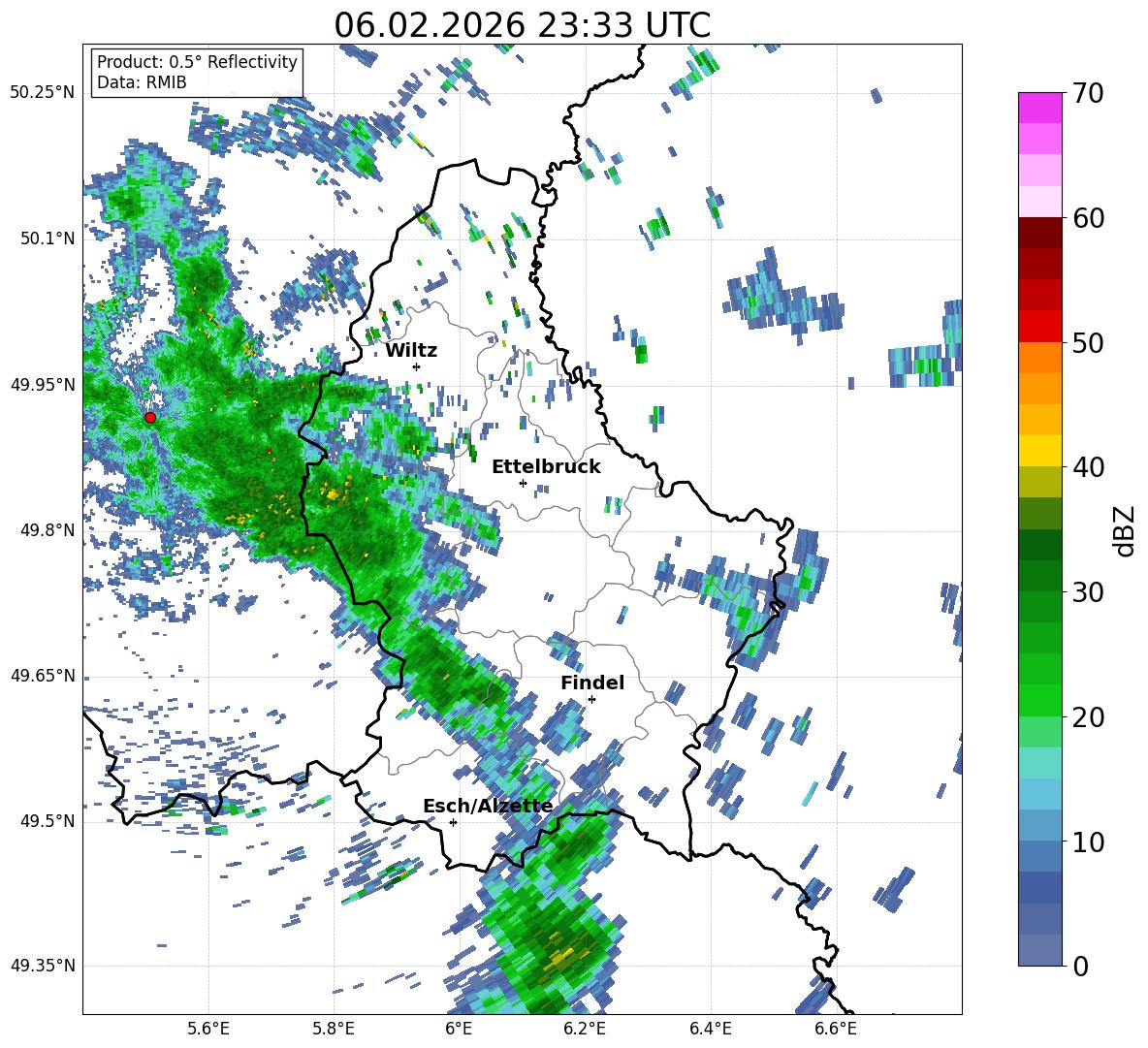Screen dimensions: 1148x1048
Task: Click the 20 value on colorbar
Action: [x=1088, y=717]
